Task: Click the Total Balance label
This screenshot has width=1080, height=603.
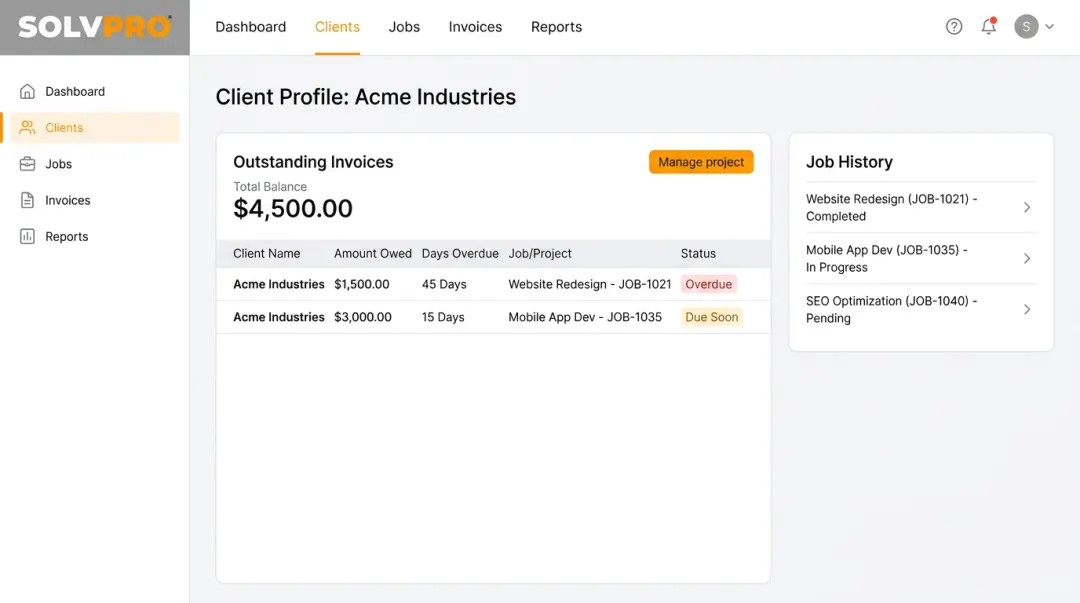Action: tap(270, 187)
